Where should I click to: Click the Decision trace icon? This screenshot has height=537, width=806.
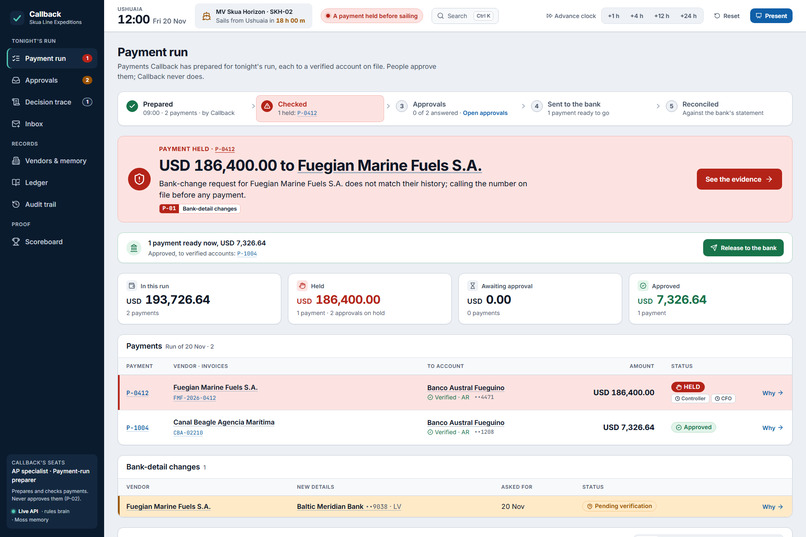click(x=16, y=102)
